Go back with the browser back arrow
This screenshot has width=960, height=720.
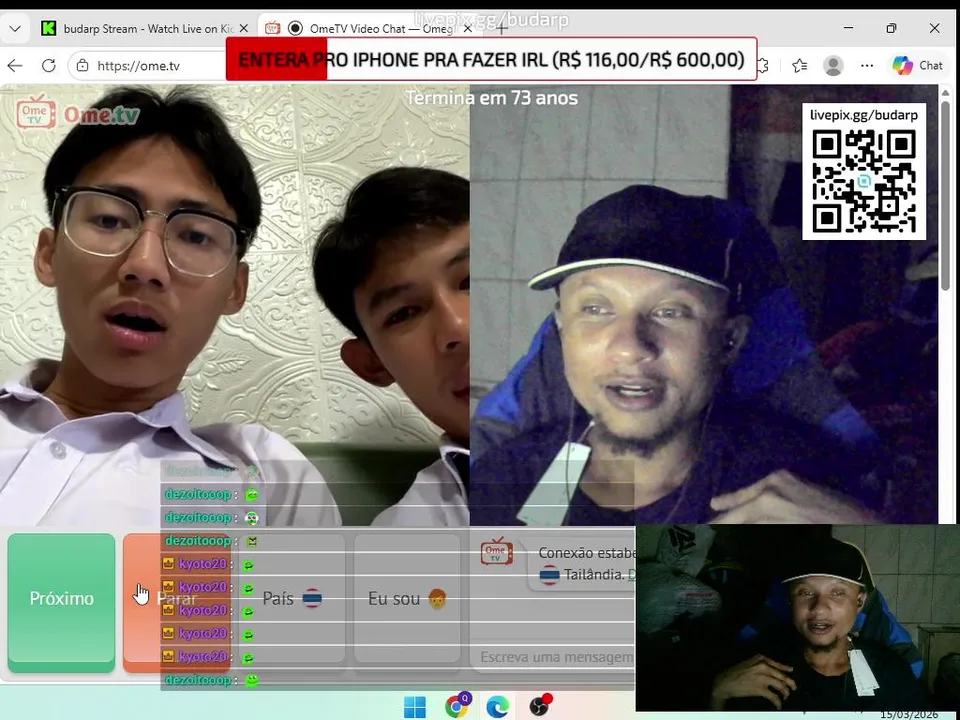[x=15, y=66]
